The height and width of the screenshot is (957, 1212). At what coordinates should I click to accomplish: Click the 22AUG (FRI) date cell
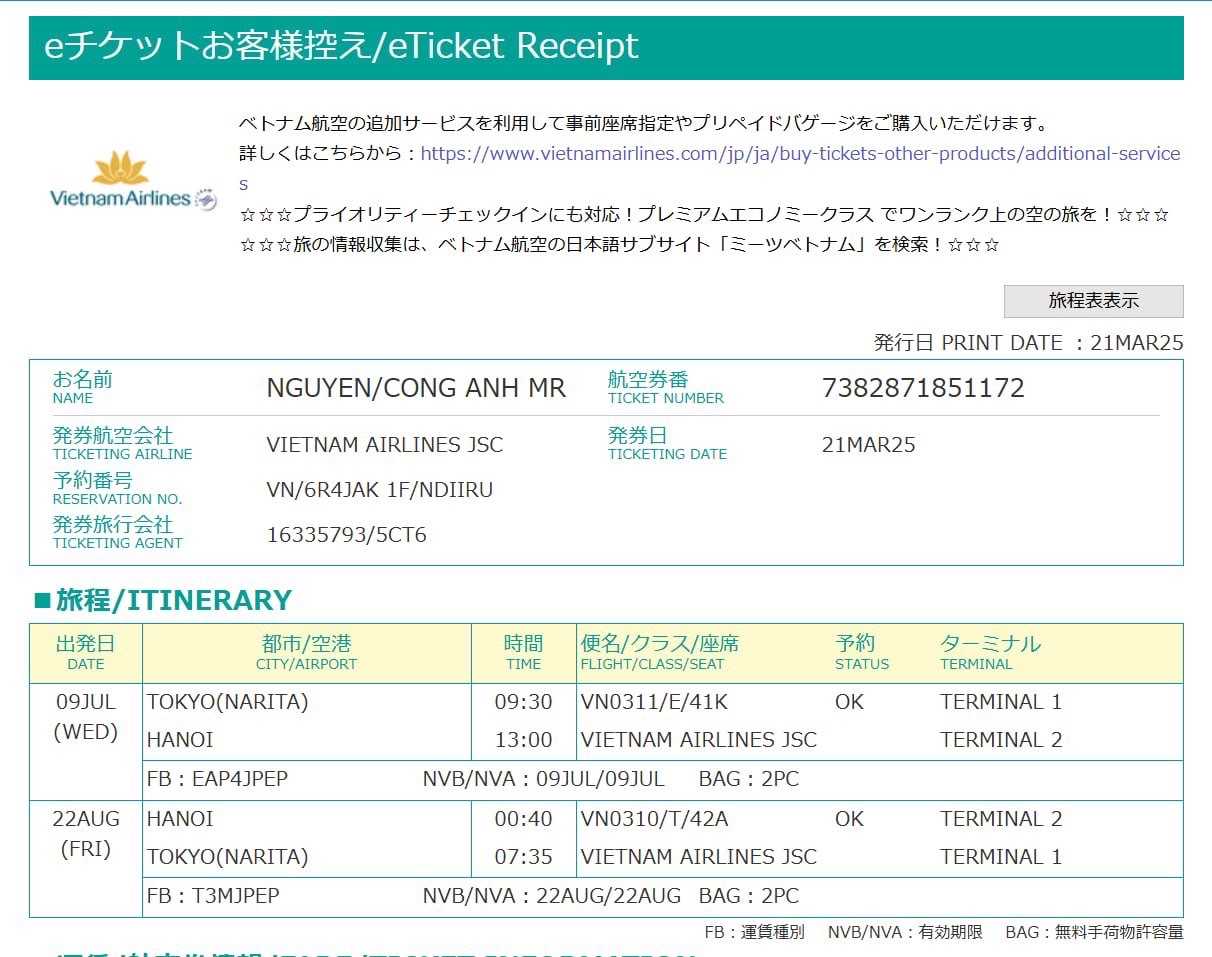click(x=86, y=834)
